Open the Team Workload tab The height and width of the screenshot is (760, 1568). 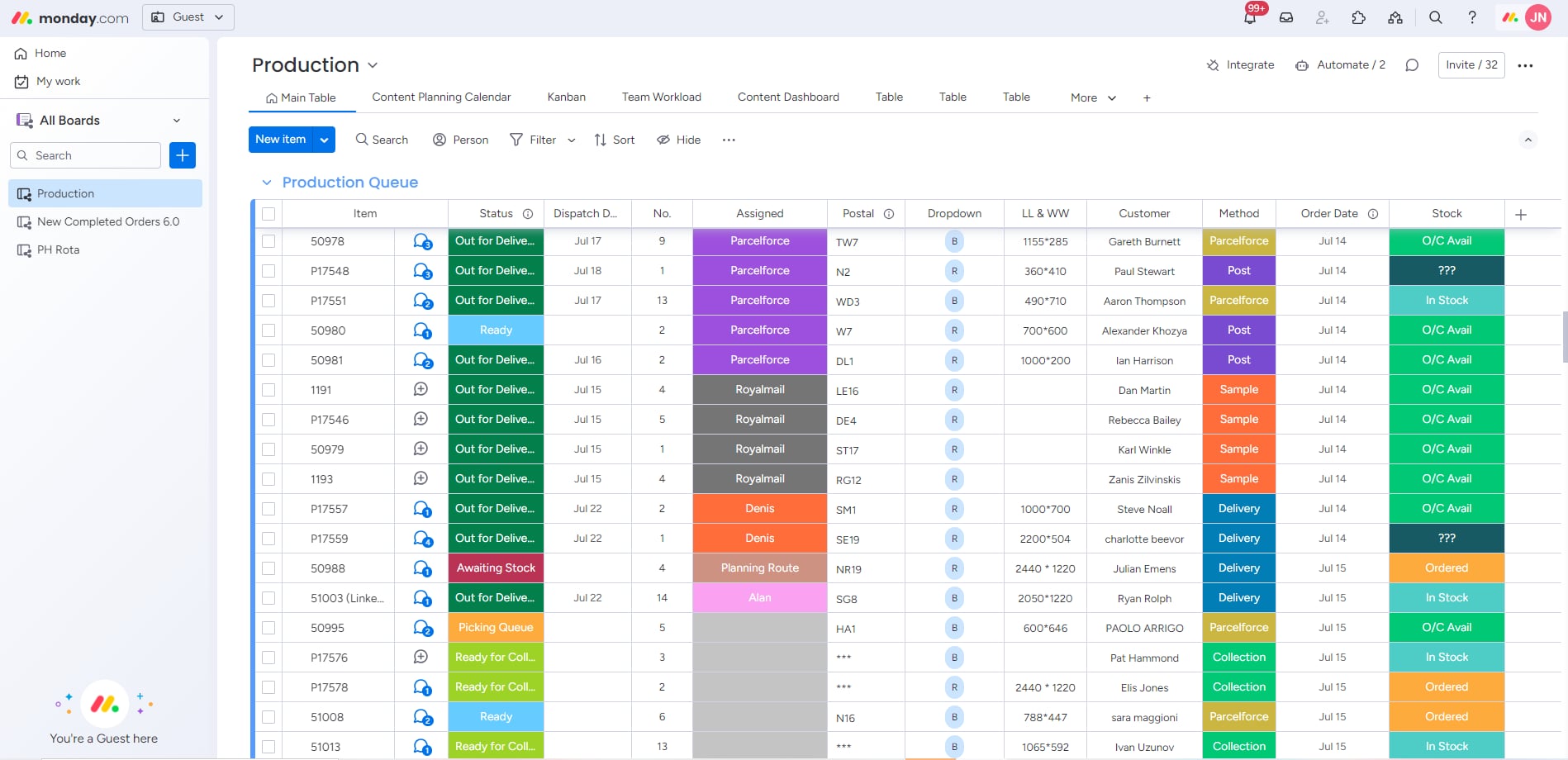[x=661, y=97]
